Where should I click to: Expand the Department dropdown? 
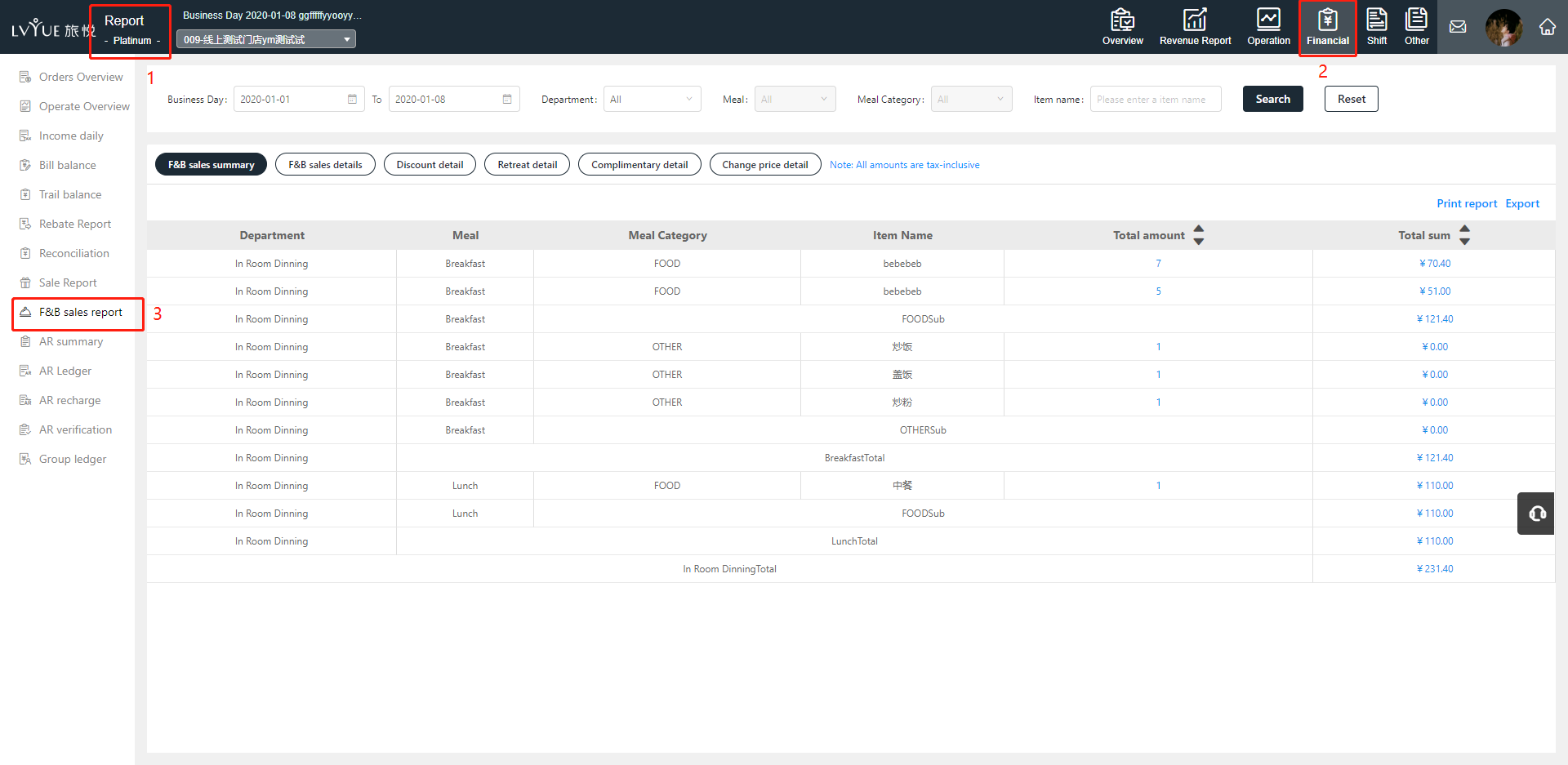click(652, 99)
